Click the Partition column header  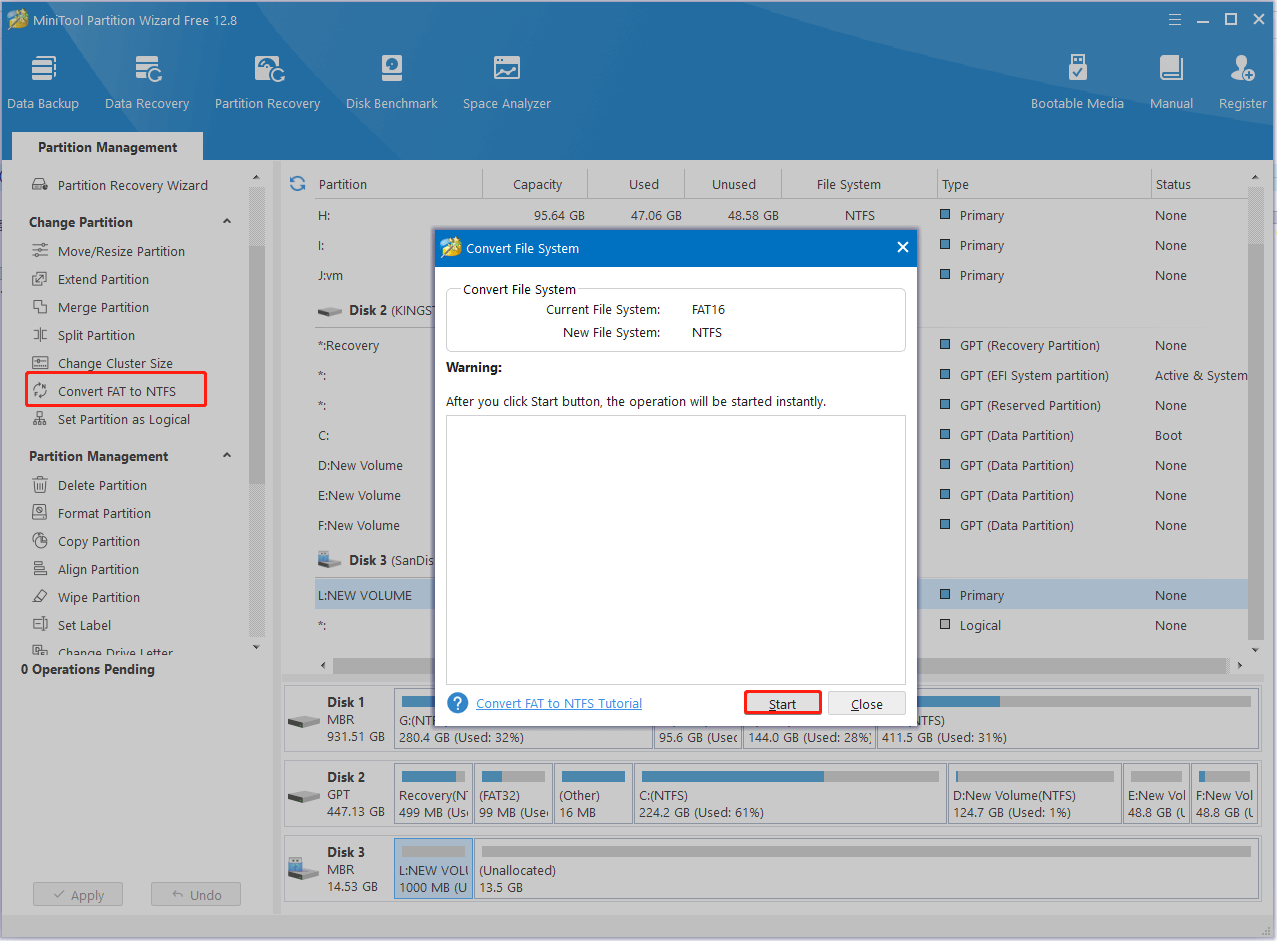(x=398, y=184)
